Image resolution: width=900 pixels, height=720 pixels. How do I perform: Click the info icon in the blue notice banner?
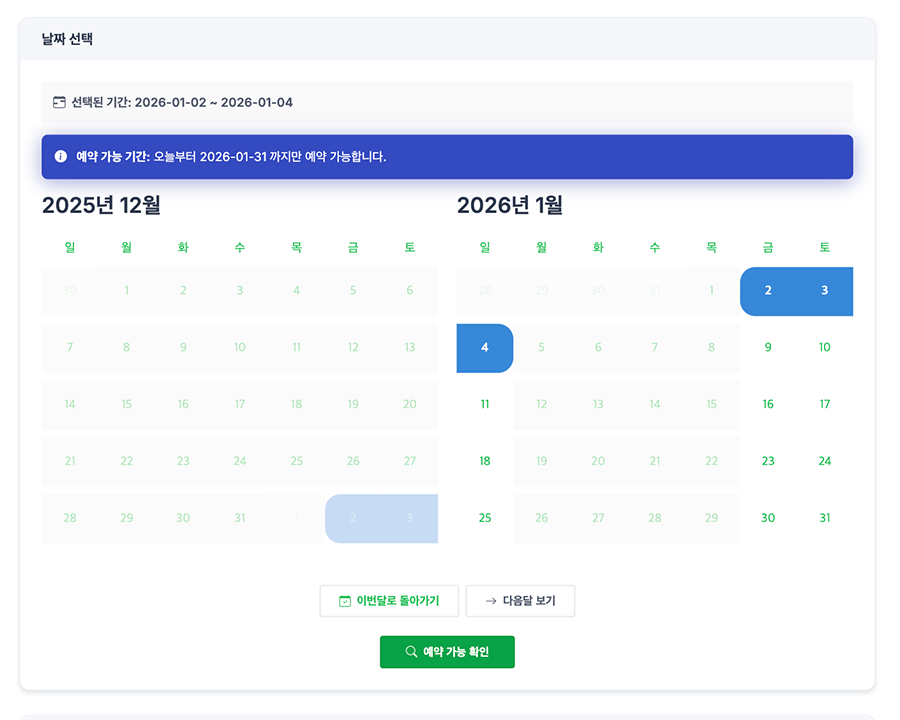tap(60, 156)
